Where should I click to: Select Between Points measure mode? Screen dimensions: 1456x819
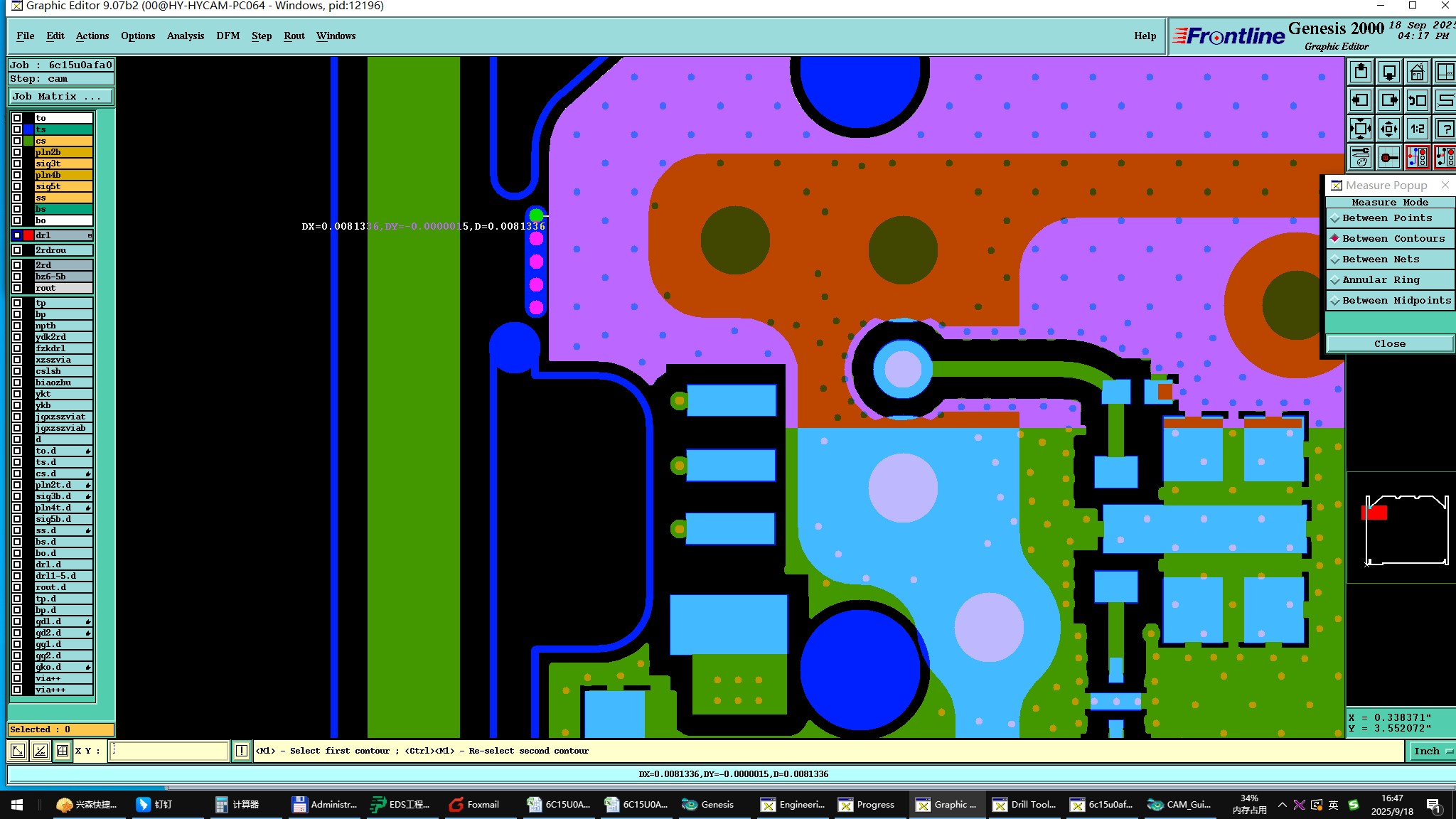1386,218
